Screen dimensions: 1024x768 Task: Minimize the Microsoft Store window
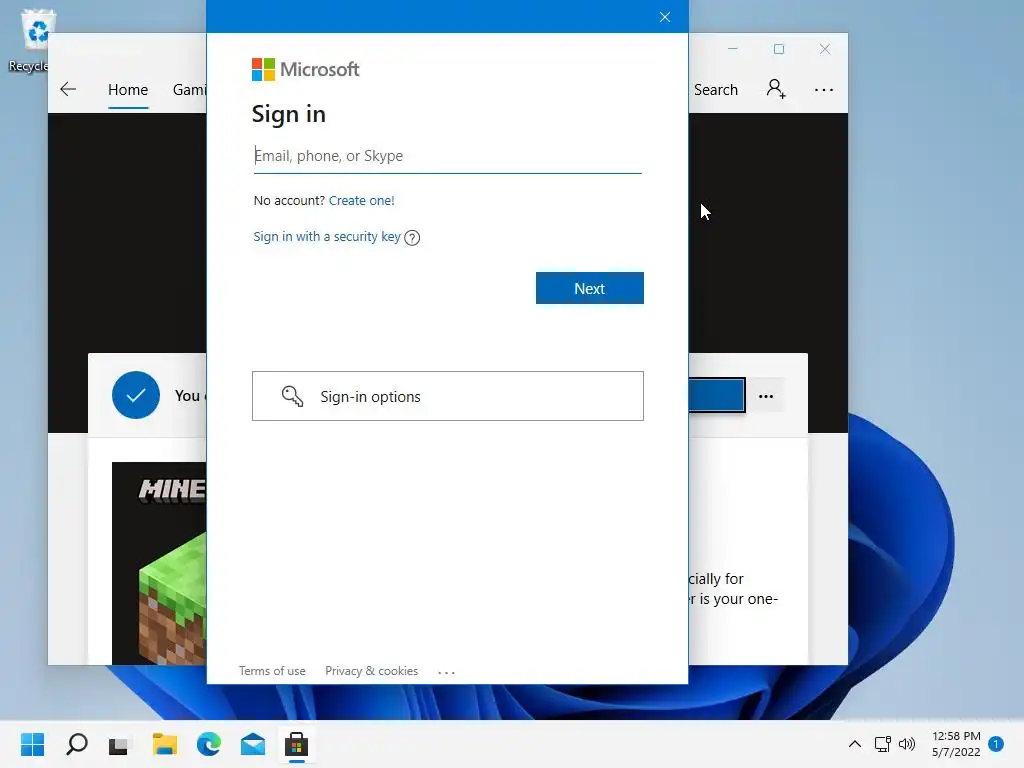733,49
